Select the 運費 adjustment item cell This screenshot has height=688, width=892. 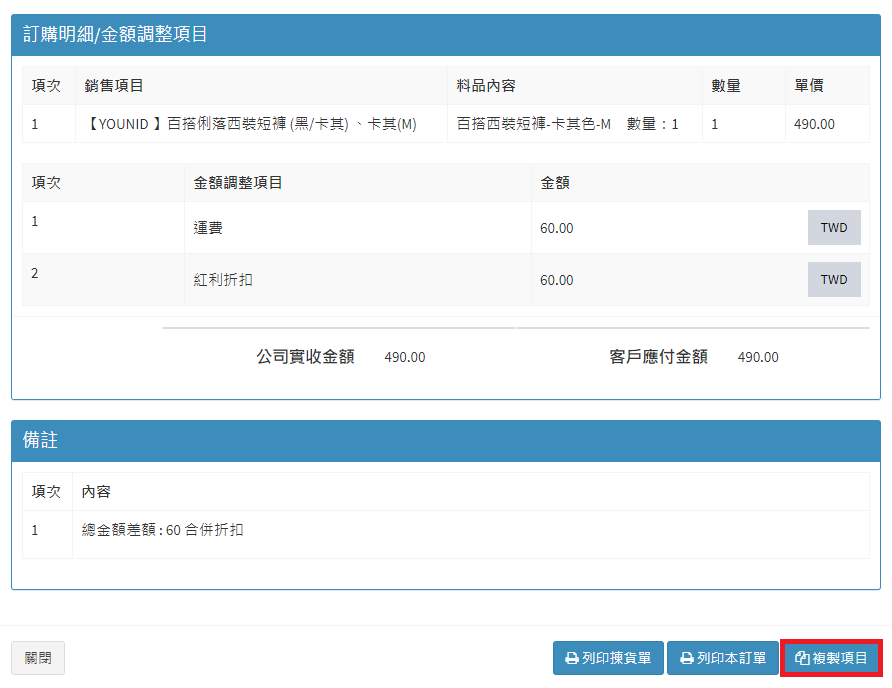pyautogui.click(x=208, y=228)
